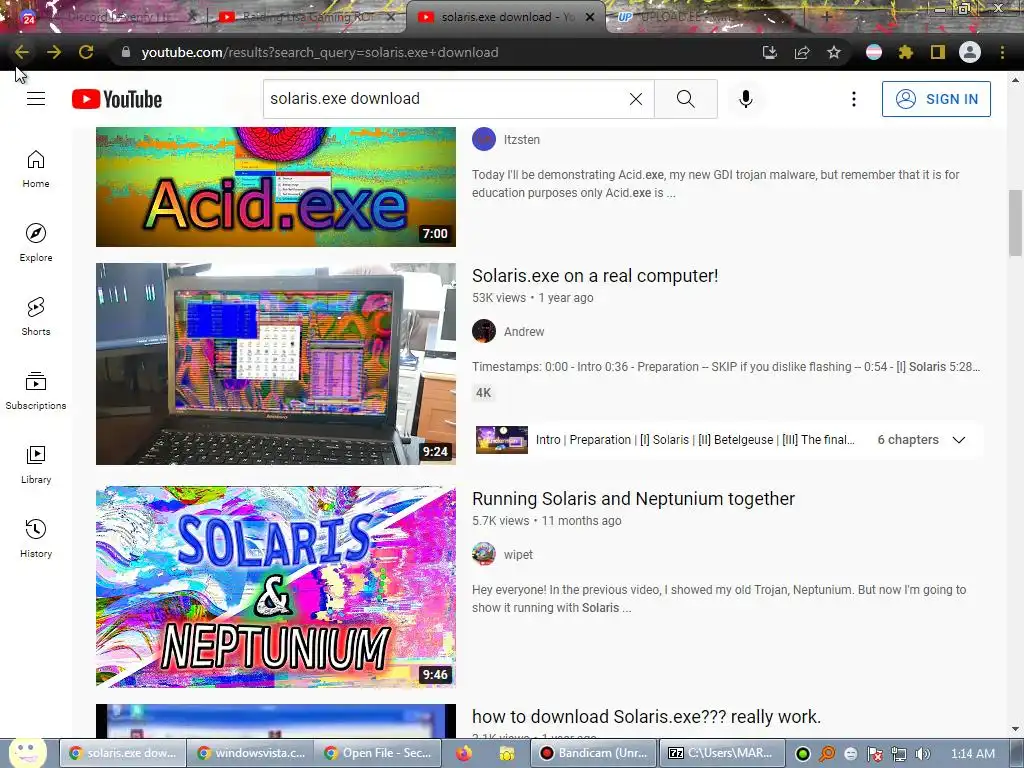Click the laptop Solaris video thumbnail
The image size is (1024, 768).
(276, 364)
